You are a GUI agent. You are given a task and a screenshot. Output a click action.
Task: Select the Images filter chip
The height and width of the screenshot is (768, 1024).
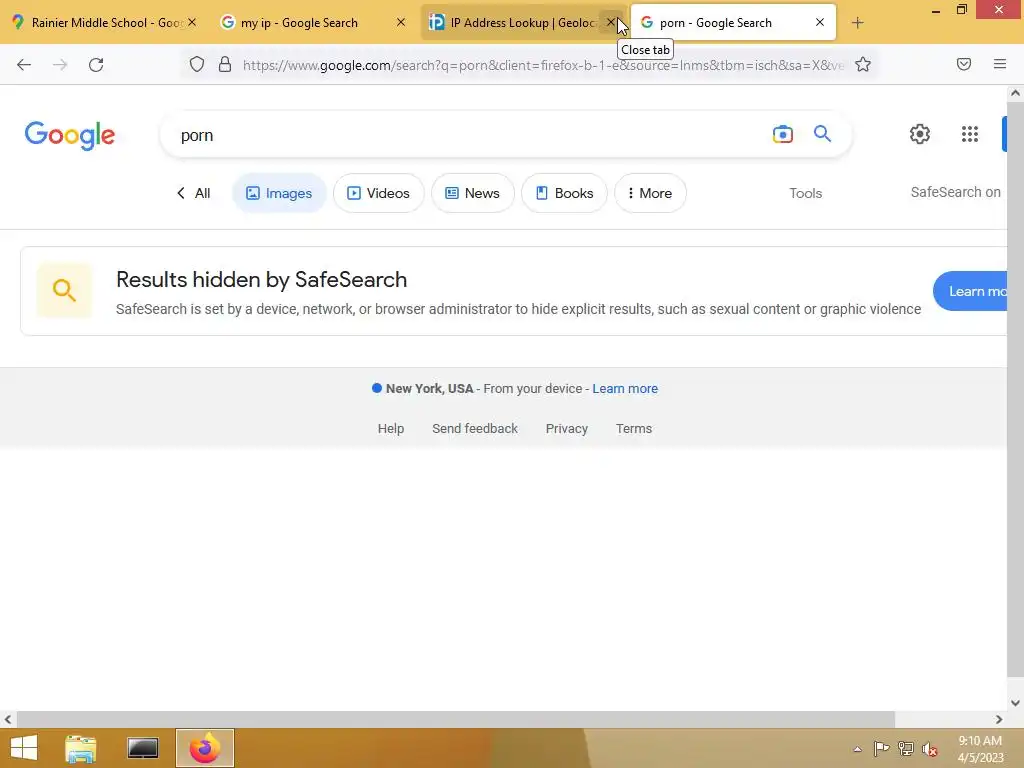tap(279, 193)
